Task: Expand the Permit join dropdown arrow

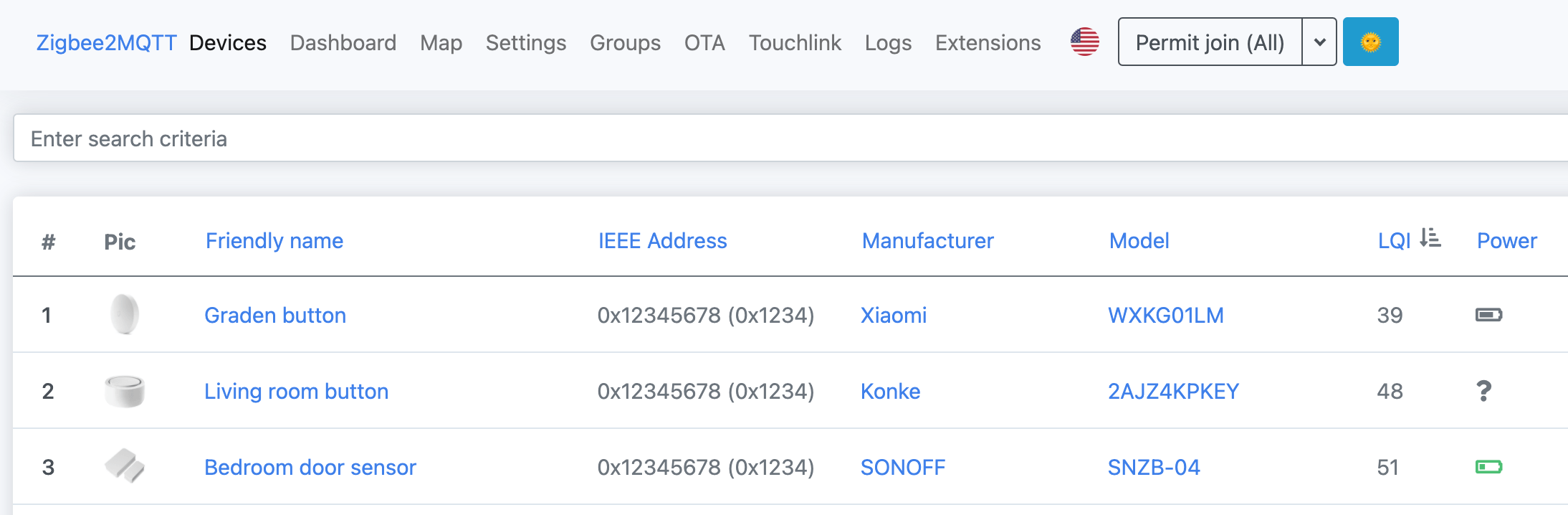Action: [x=1319, y=42]
